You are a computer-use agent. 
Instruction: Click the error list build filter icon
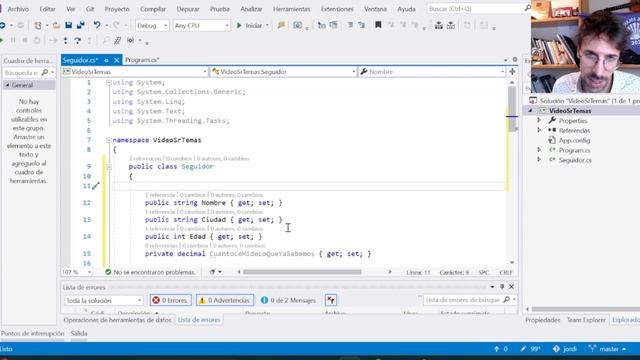331,300
